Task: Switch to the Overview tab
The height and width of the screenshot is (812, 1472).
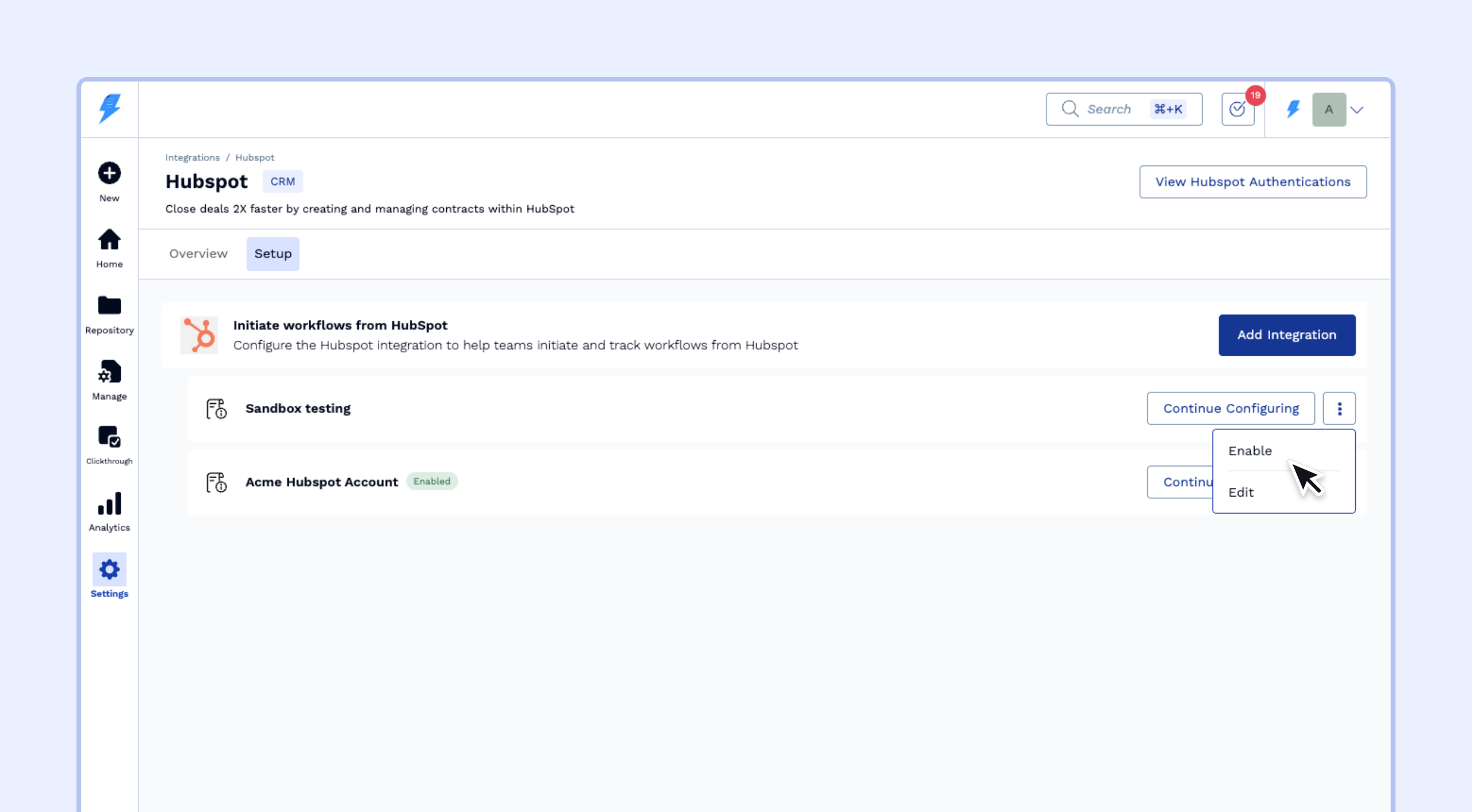Action: 198,254
